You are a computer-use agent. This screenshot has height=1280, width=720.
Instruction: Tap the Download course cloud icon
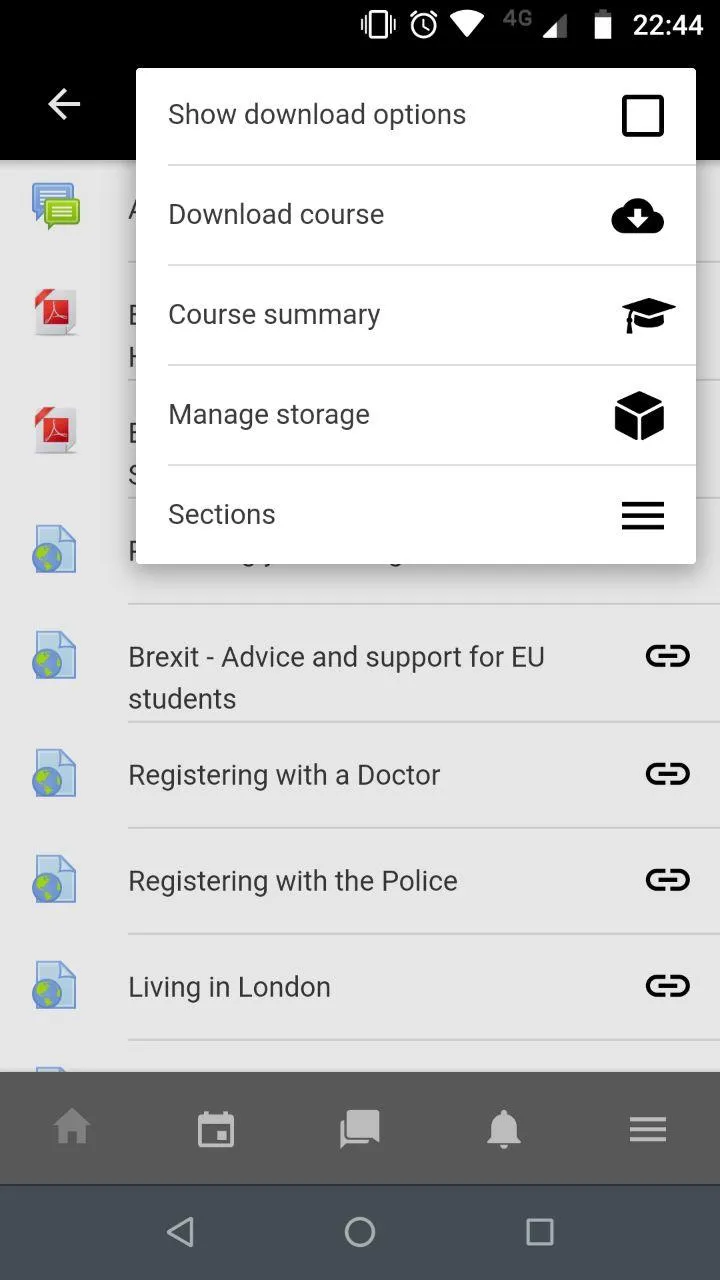coord(638,216)
